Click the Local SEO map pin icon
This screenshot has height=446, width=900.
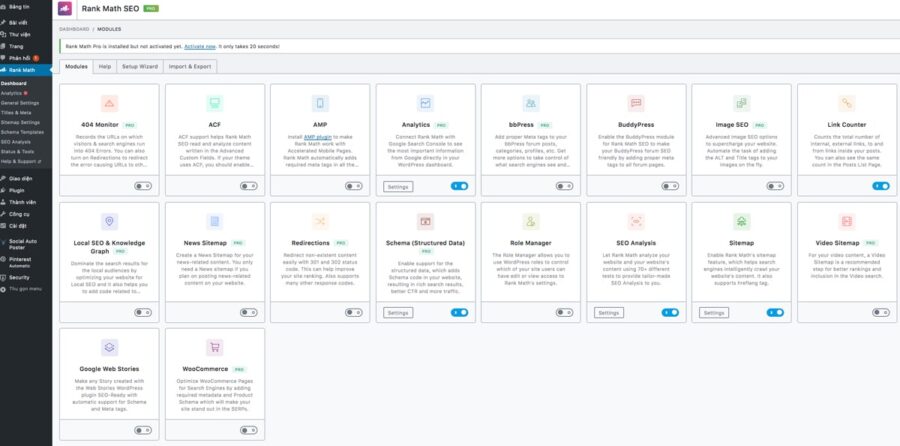pyautogui.click(x=109, y=222)
